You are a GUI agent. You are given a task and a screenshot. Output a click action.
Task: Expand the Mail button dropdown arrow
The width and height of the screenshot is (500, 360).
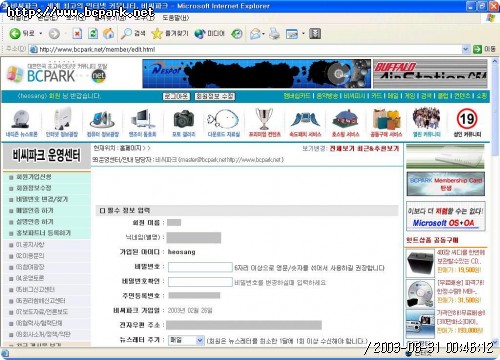[x=263, y=33]
